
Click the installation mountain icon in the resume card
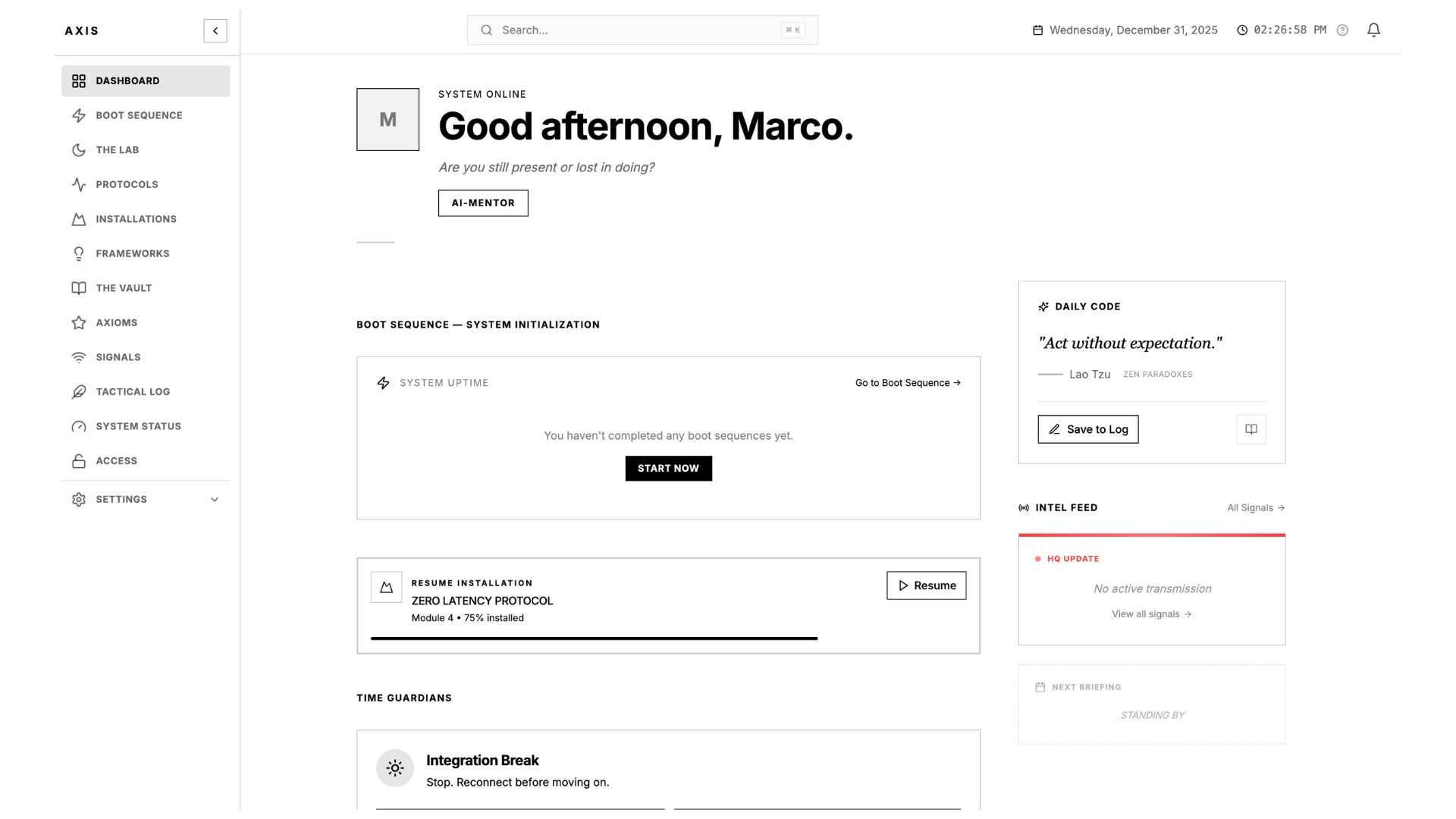(386, 587)
